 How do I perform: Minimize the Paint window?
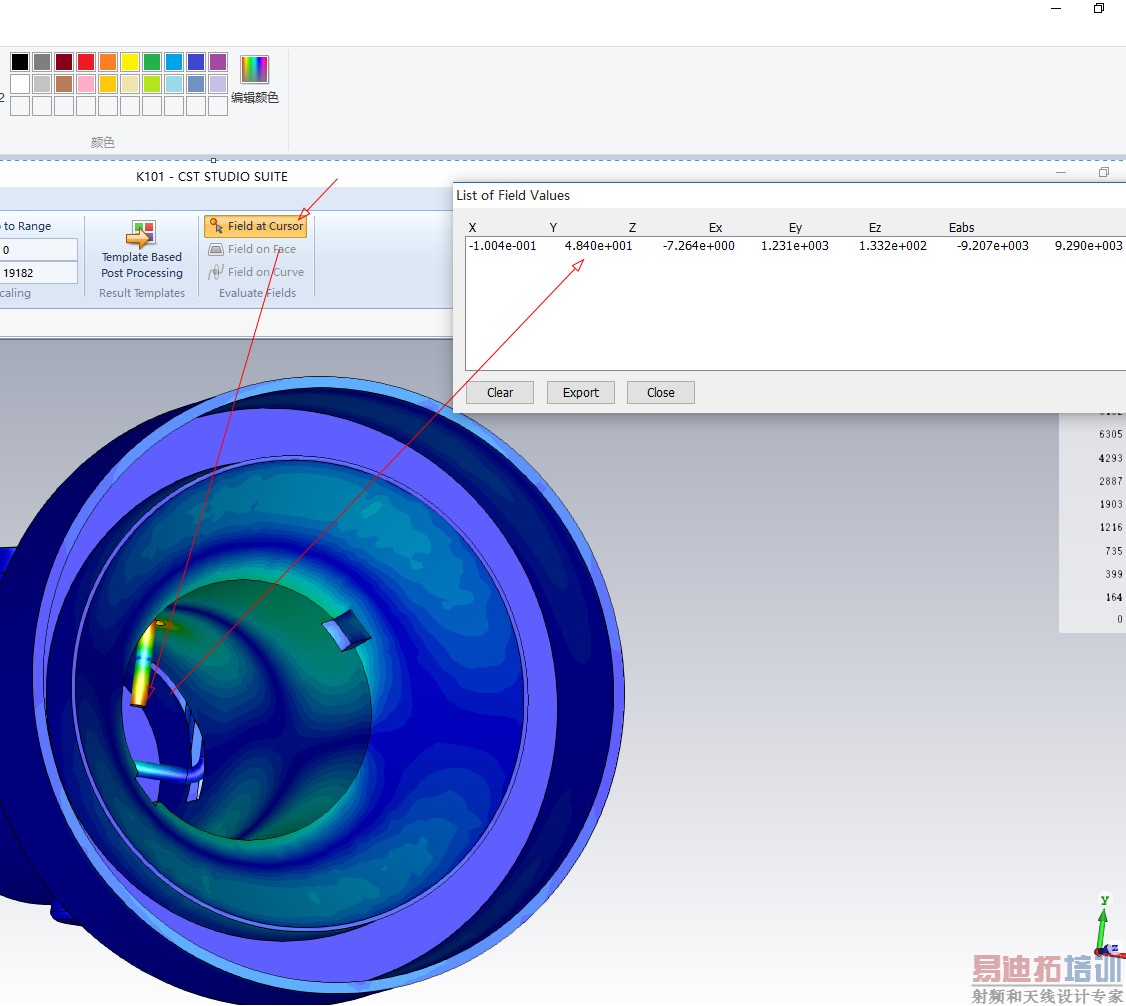(x=1056, y=9)
